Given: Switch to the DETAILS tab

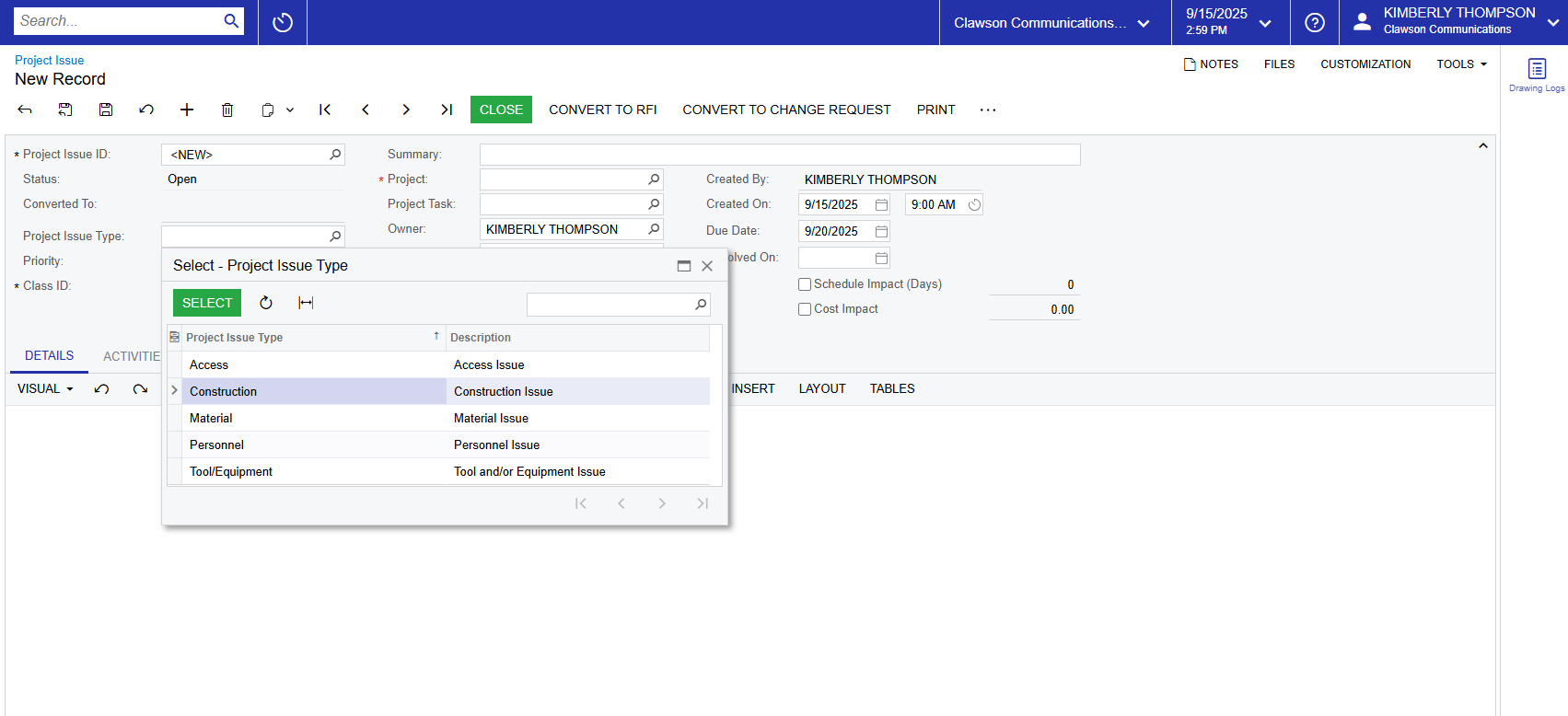Looking at the screenshot, I should pyautogui.click(x=49, y=356).
